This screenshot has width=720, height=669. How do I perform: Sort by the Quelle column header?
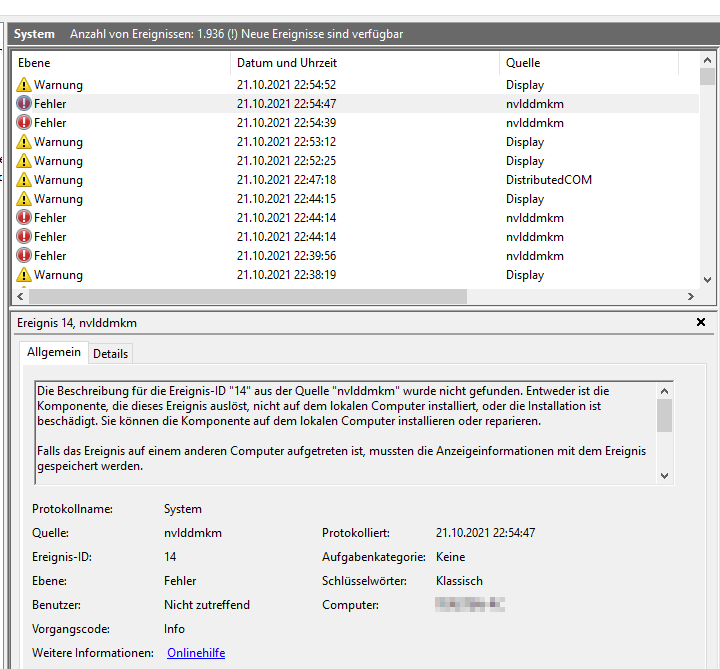click(x=589, y=63)
